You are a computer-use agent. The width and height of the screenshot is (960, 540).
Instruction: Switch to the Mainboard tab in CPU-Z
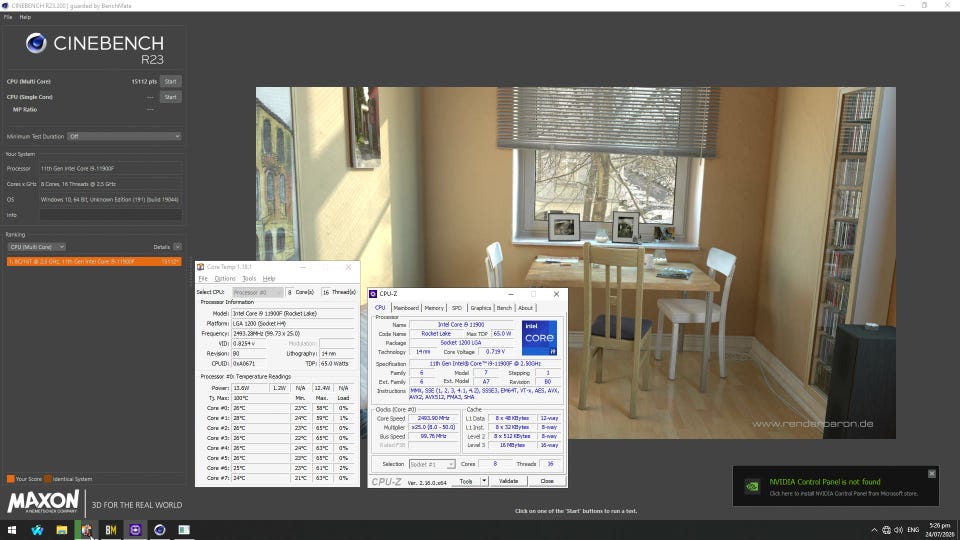tap(406, 308)
